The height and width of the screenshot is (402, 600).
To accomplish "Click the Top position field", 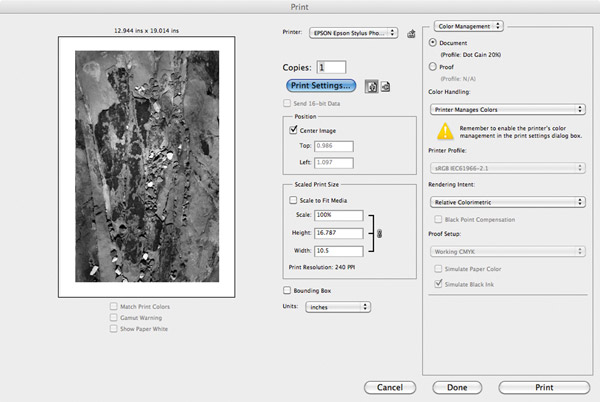I will click(334, 146).
